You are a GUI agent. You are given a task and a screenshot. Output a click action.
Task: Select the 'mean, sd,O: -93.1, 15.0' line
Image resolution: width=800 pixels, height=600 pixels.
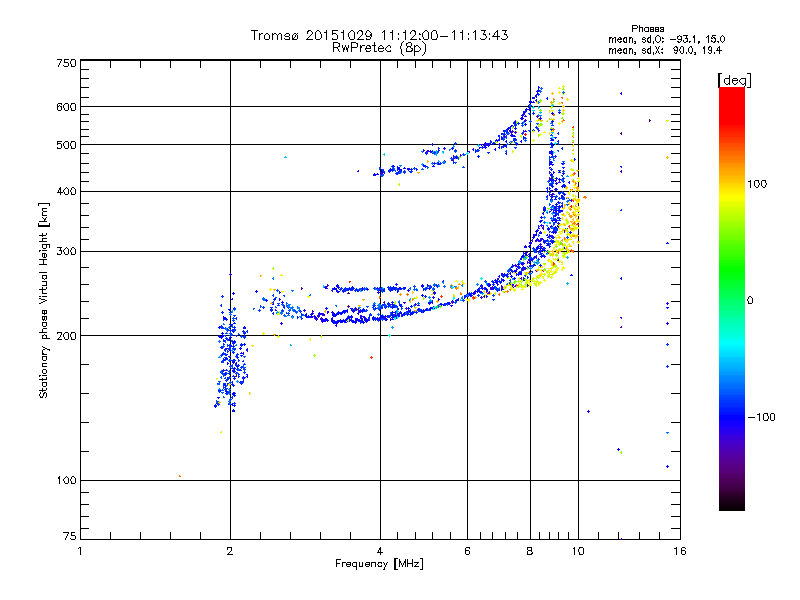click(x=666, y=39)
